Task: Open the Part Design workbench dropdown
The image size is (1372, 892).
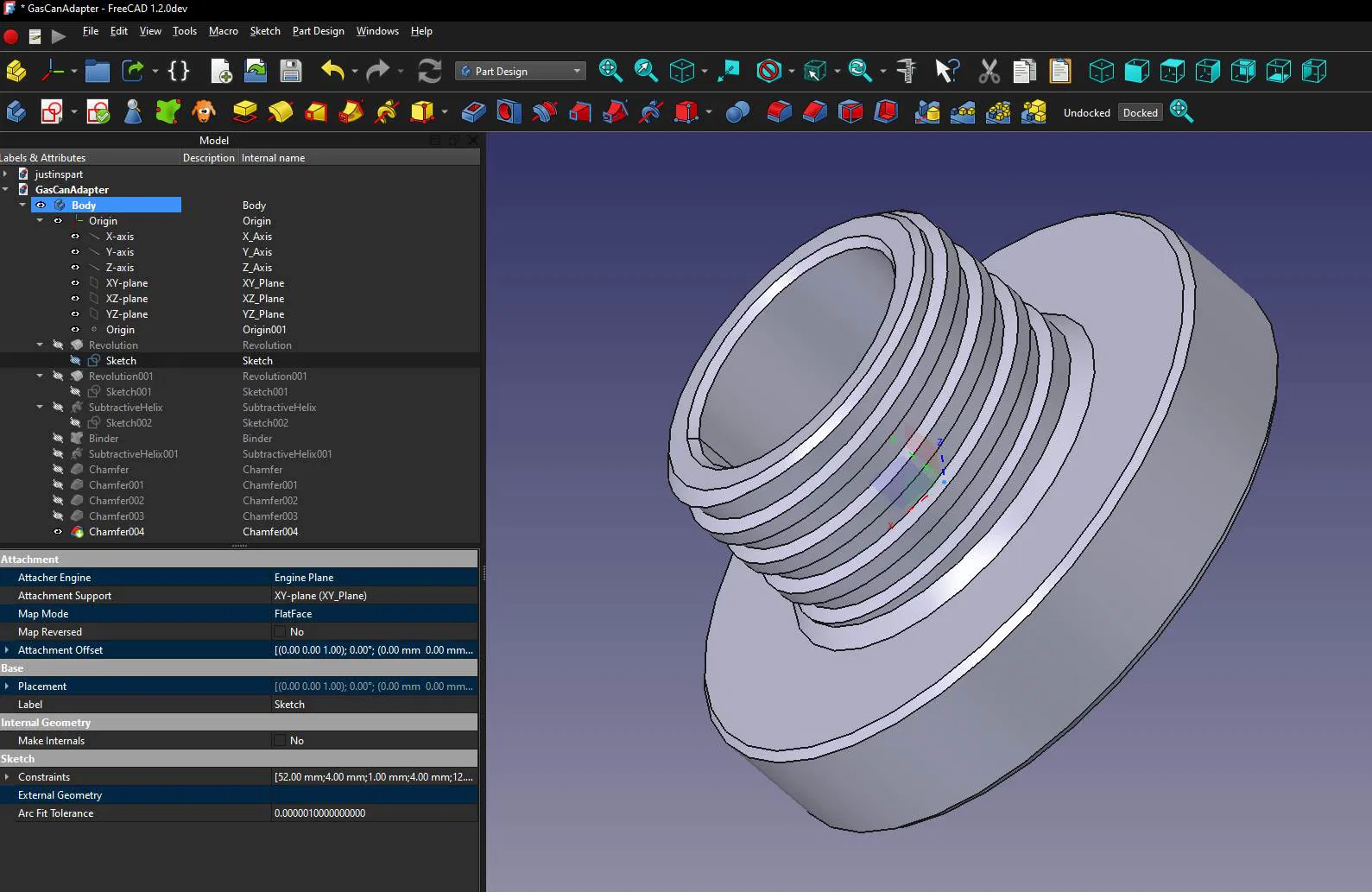Action: tap(521, 71)
